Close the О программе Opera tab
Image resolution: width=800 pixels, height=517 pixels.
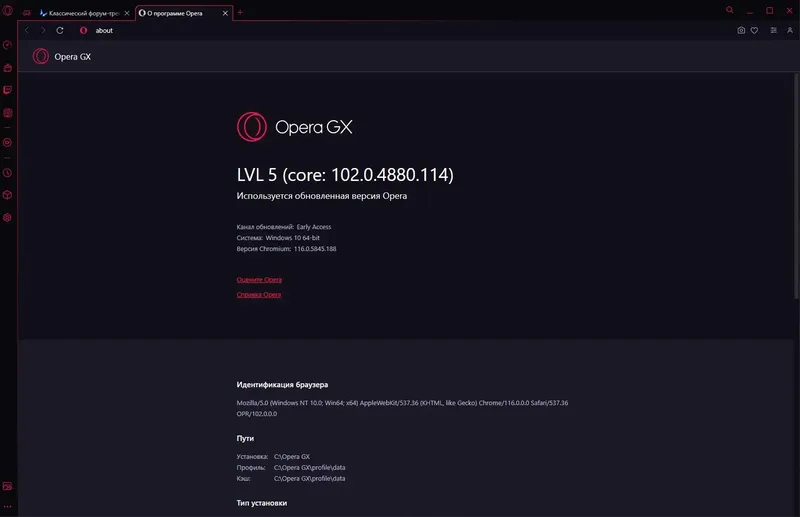pyautogui.click(x=225, y=13)
